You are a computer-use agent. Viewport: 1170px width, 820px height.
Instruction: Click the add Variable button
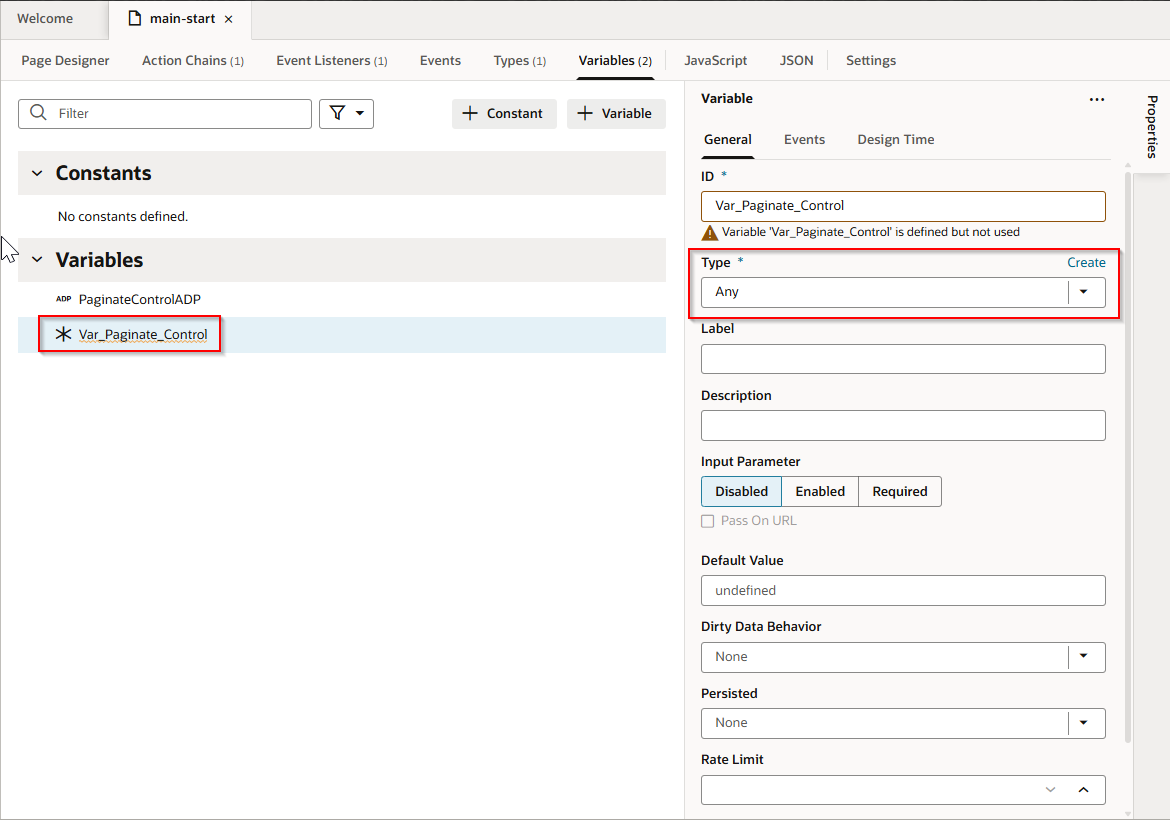pos(616,114)
